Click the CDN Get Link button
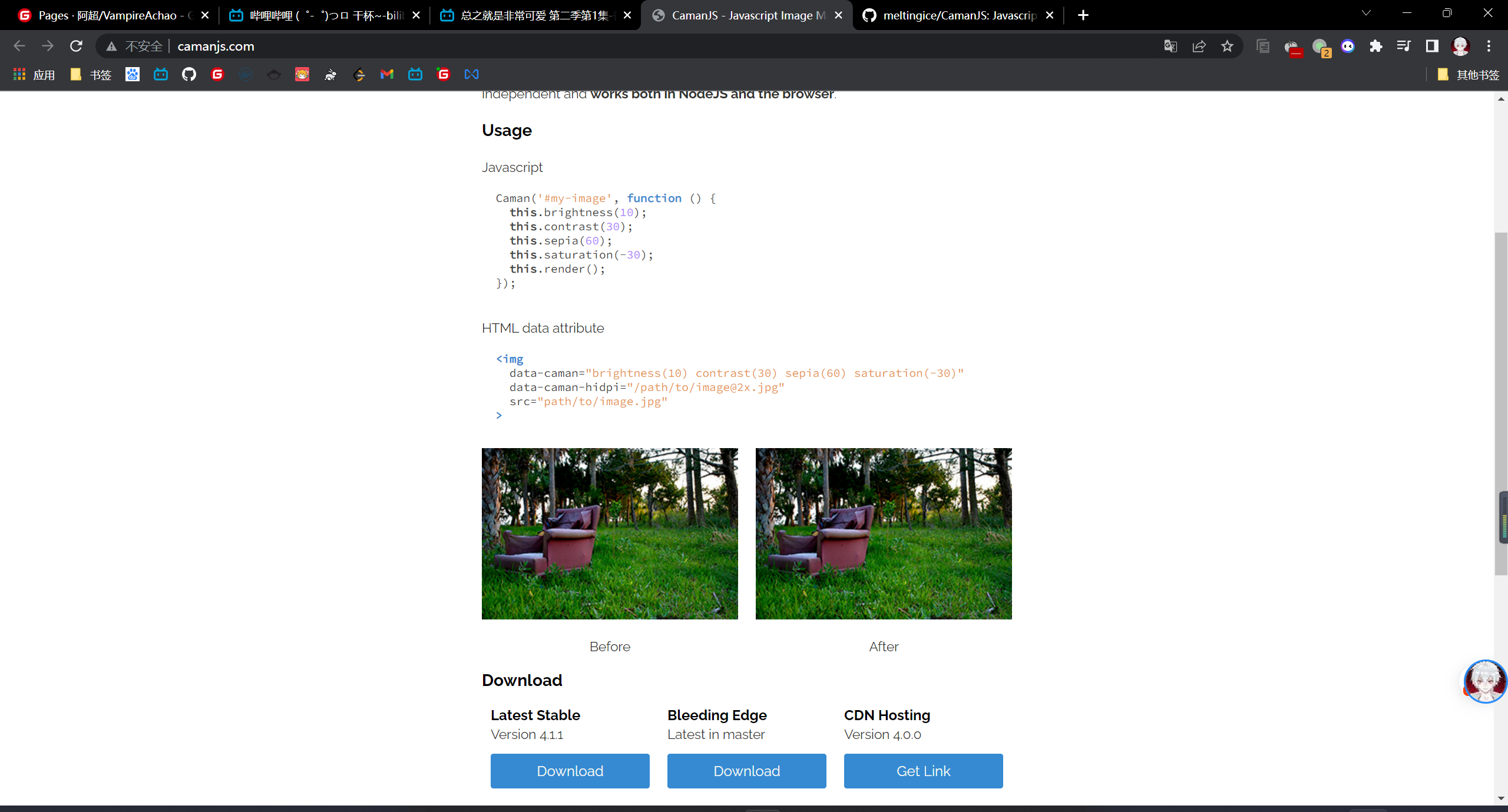 tap(923, 771)
